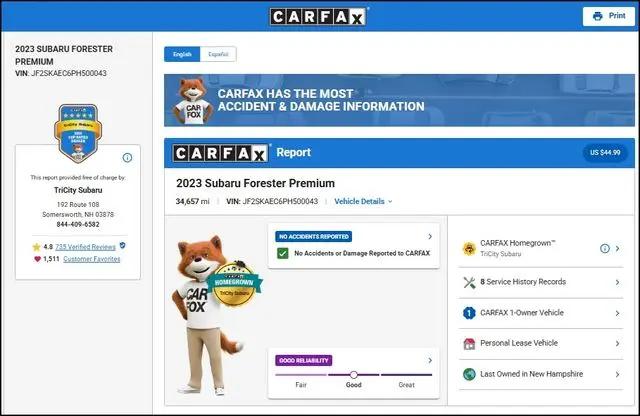This screenshot has height=416, width=640.
Task: Open Last Owned in New Hampshire details
Action: click(x=541, y=374)
